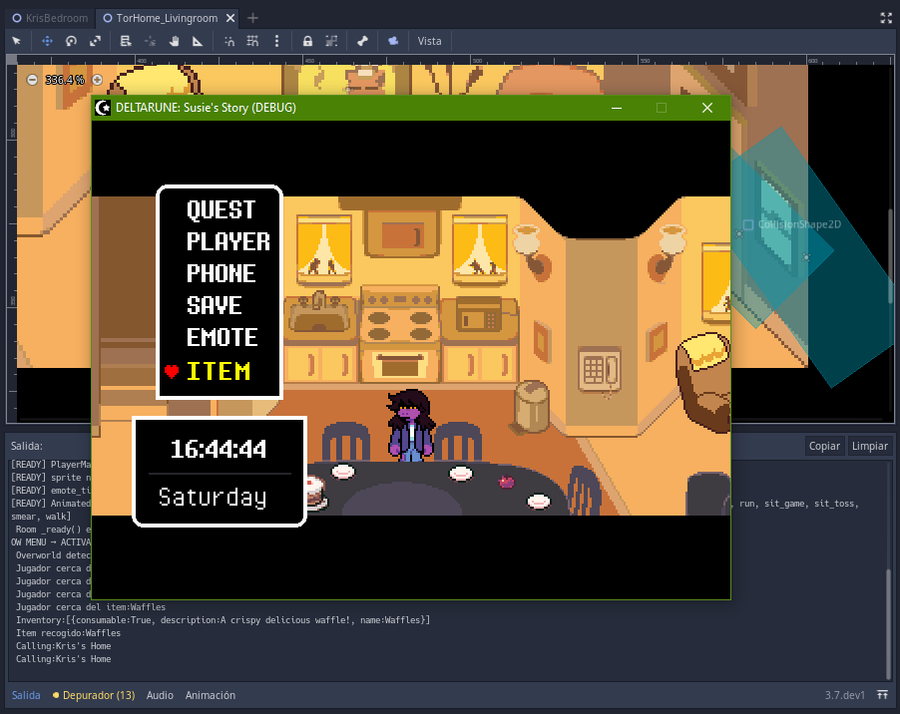Select the Pan Mode hand tool
The width and height of the screenshot is (900, 714).
click(174, 41)
